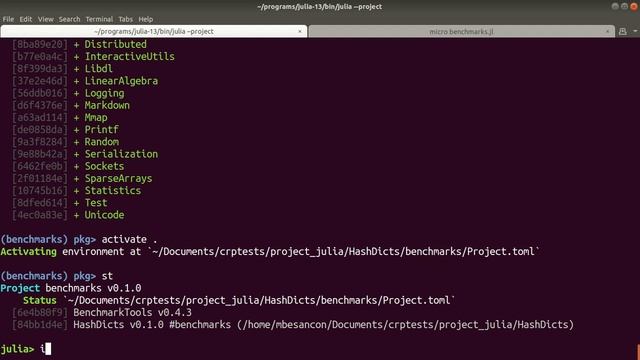Click the SparseArrays package name
The width and height of the screenshot is (640, 360).
[x=118, y=178]
